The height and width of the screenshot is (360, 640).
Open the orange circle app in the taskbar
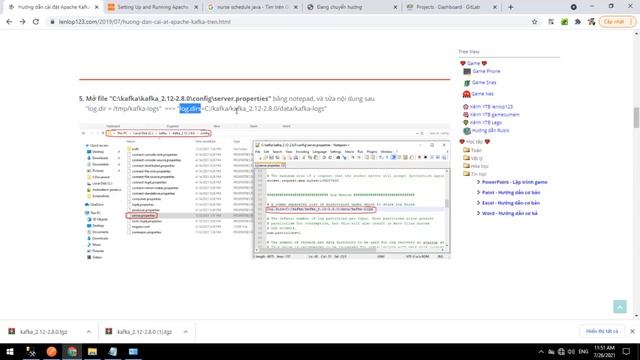click(51, 351)
